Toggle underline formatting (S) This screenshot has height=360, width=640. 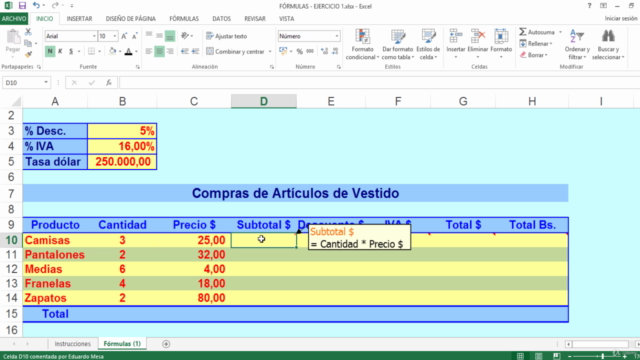(x=71, y=51)
